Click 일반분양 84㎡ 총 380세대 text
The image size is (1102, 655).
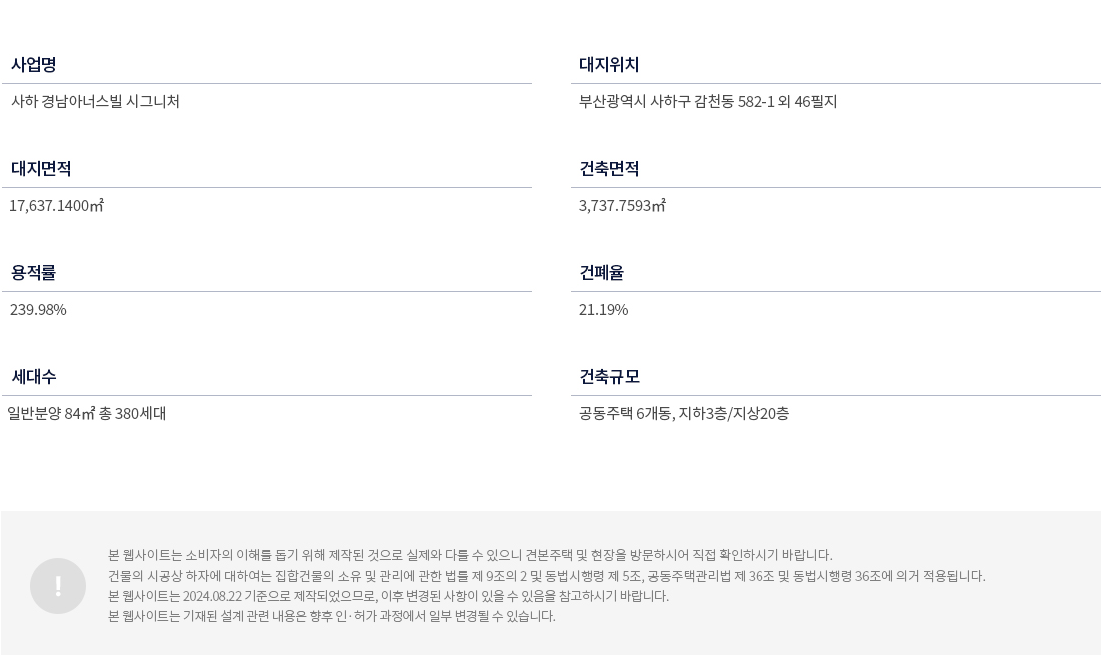coord(86,413)
